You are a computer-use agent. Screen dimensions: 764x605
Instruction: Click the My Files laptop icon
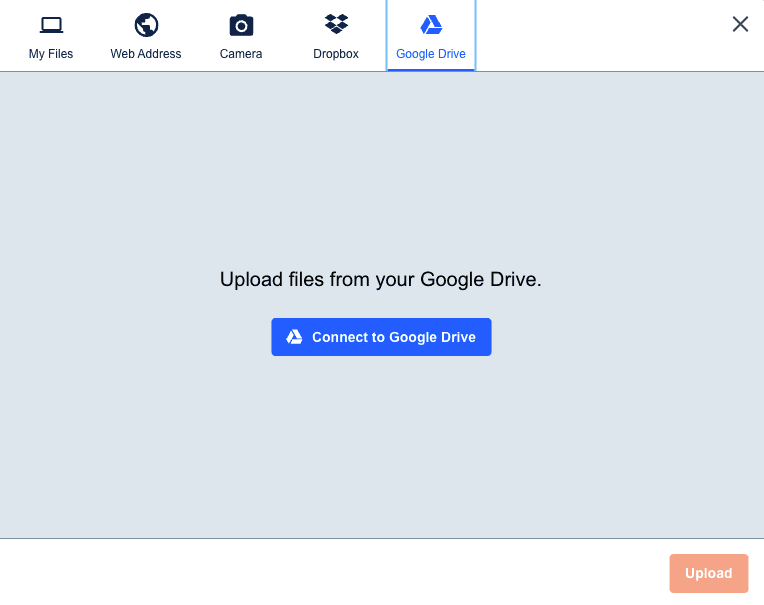pos(51,25)
